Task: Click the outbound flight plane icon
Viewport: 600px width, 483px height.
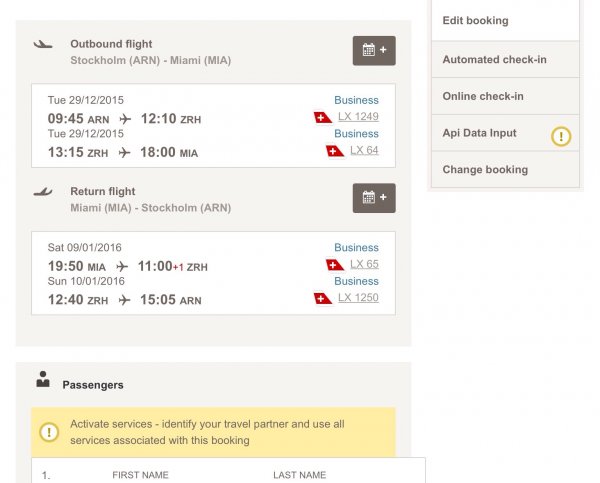Action: pyautogui.click(x=43, y=44)
